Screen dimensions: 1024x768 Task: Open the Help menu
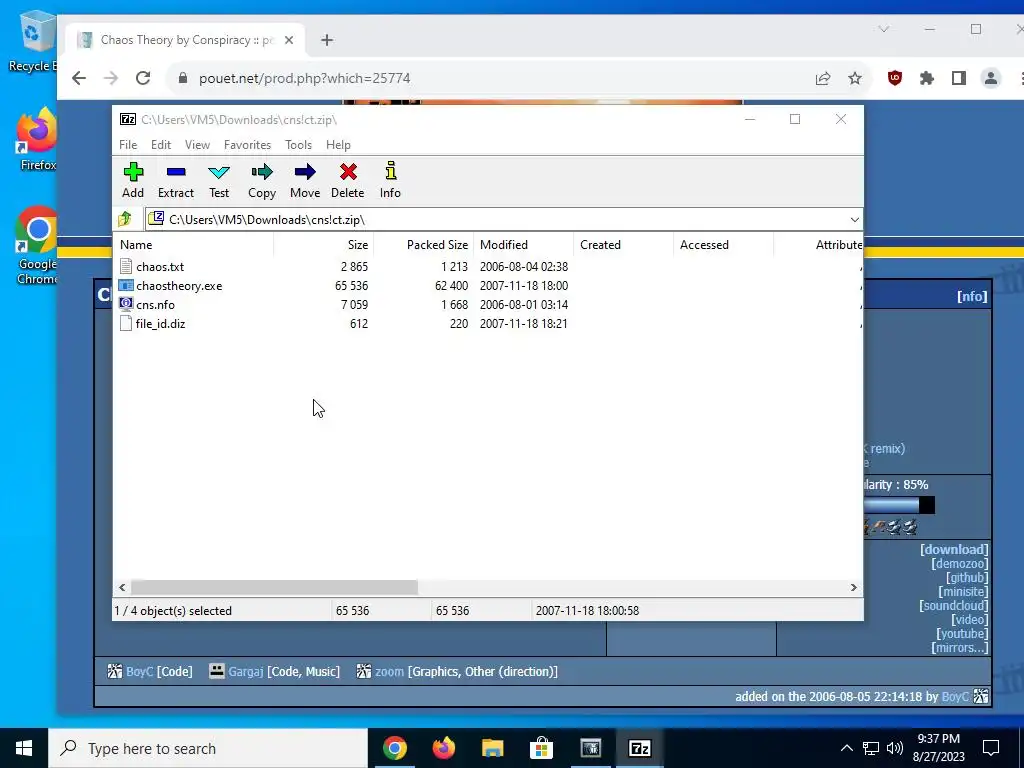[x=338, y=145]
